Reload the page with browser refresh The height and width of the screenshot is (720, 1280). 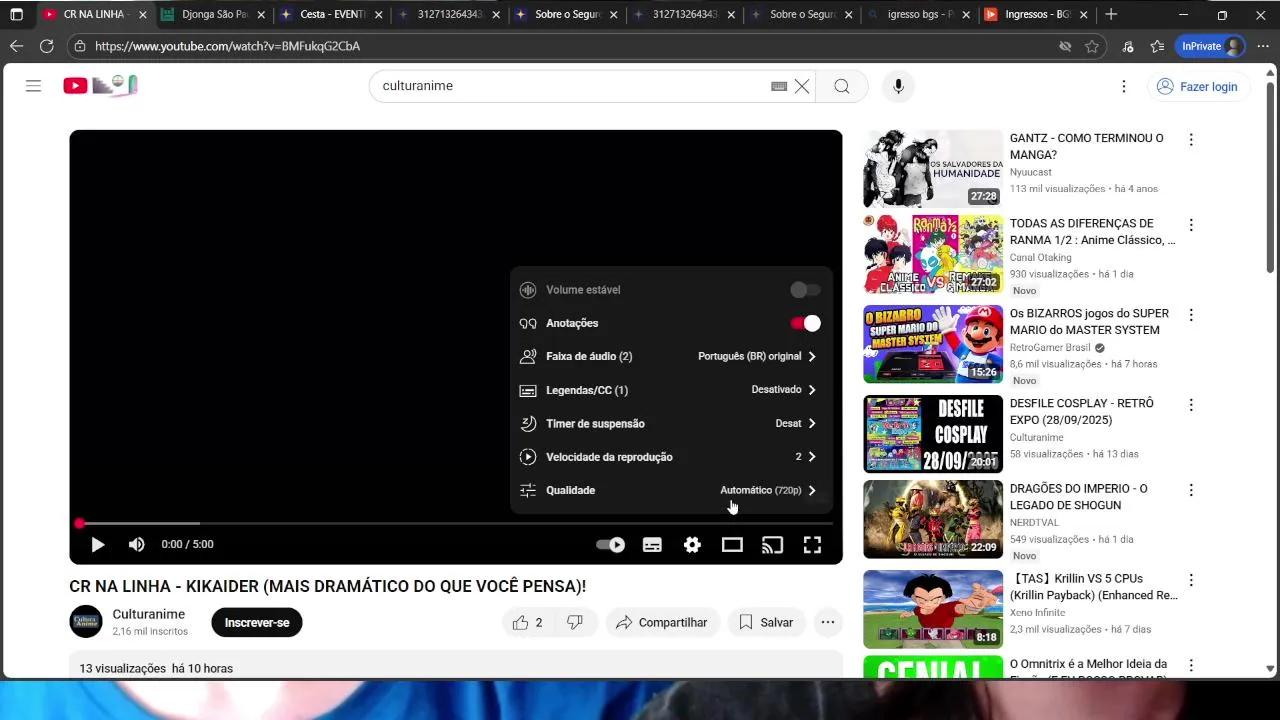(x=46, y=46)
